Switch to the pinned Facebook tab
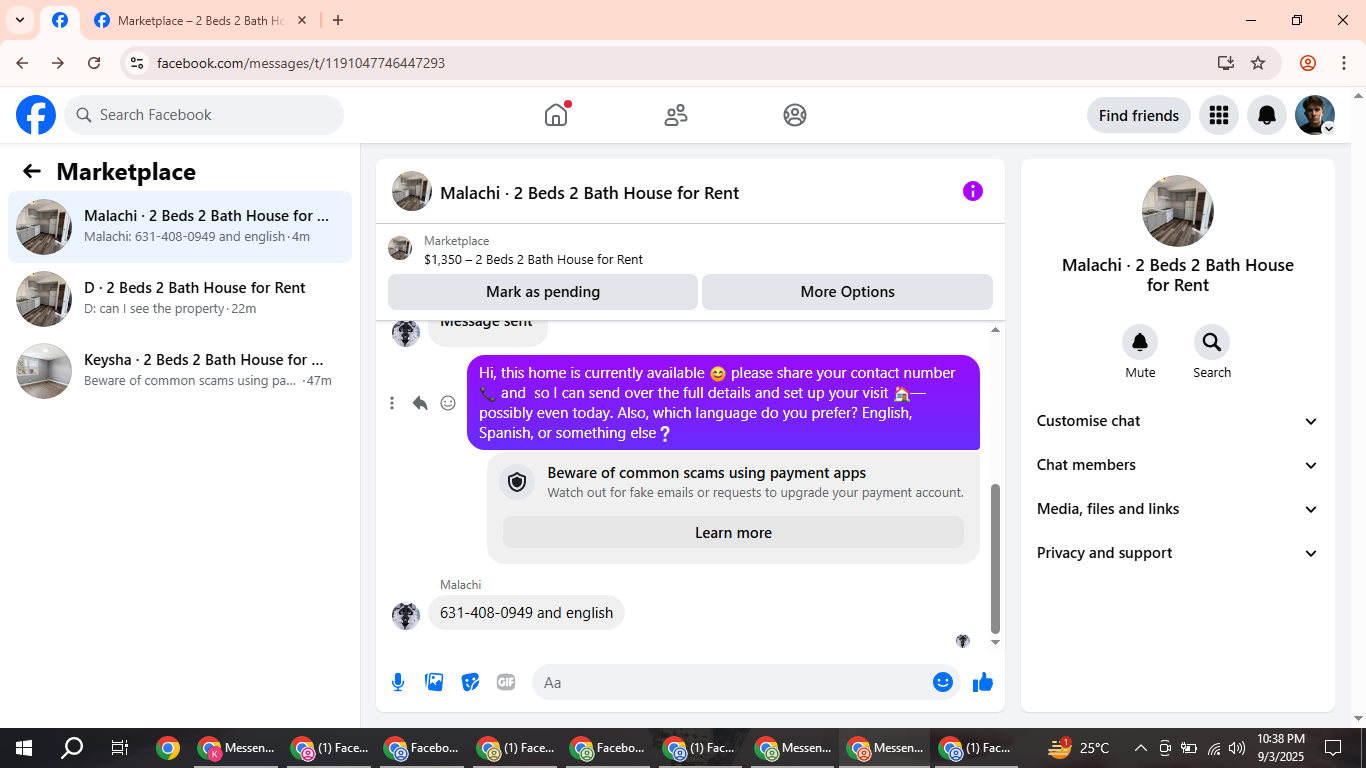The image size is (1366, 768). pyautogui.click(x=60, y=20)
